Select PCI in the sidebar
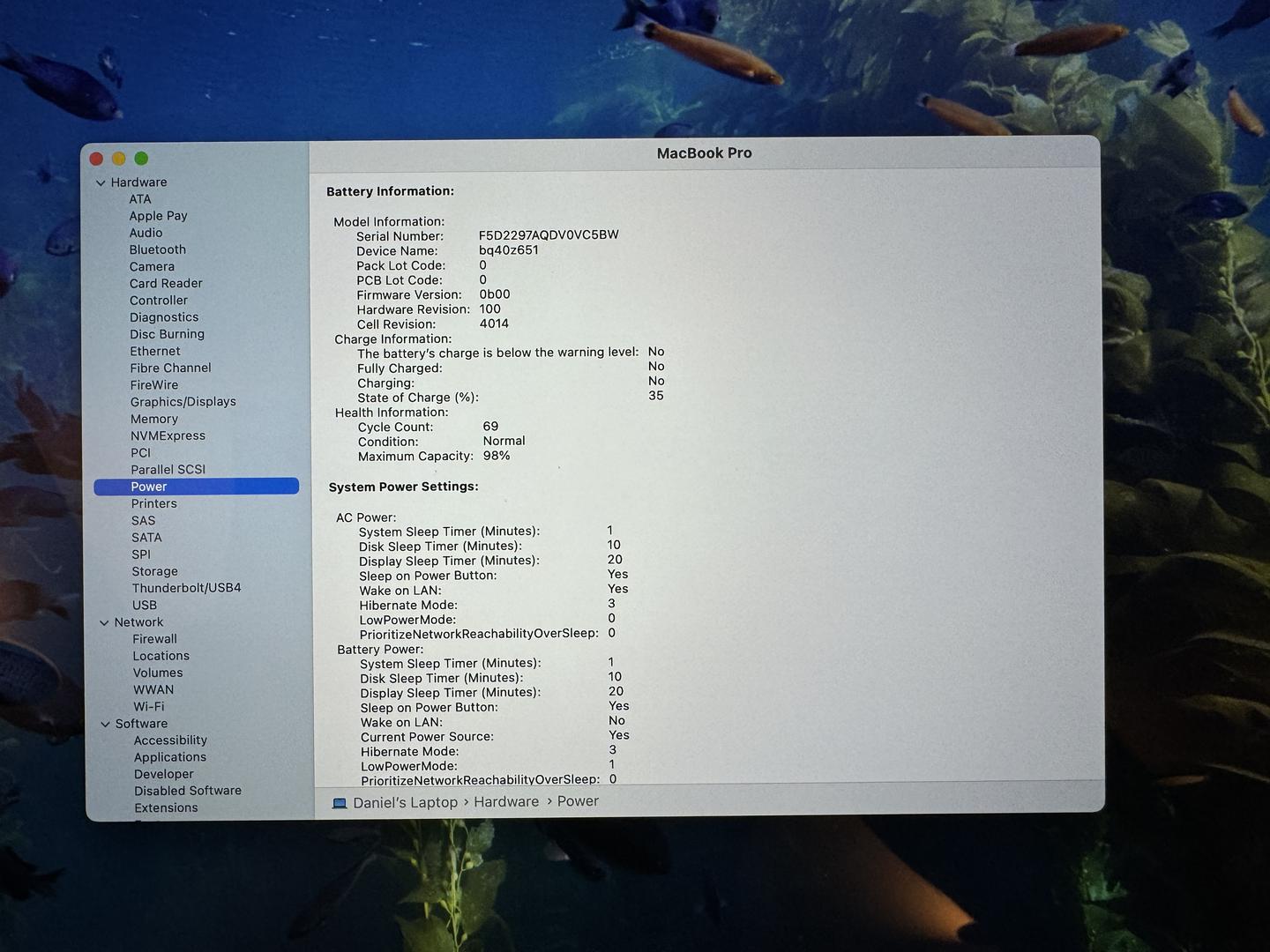The image size is (1270, 952). [141, 453]
